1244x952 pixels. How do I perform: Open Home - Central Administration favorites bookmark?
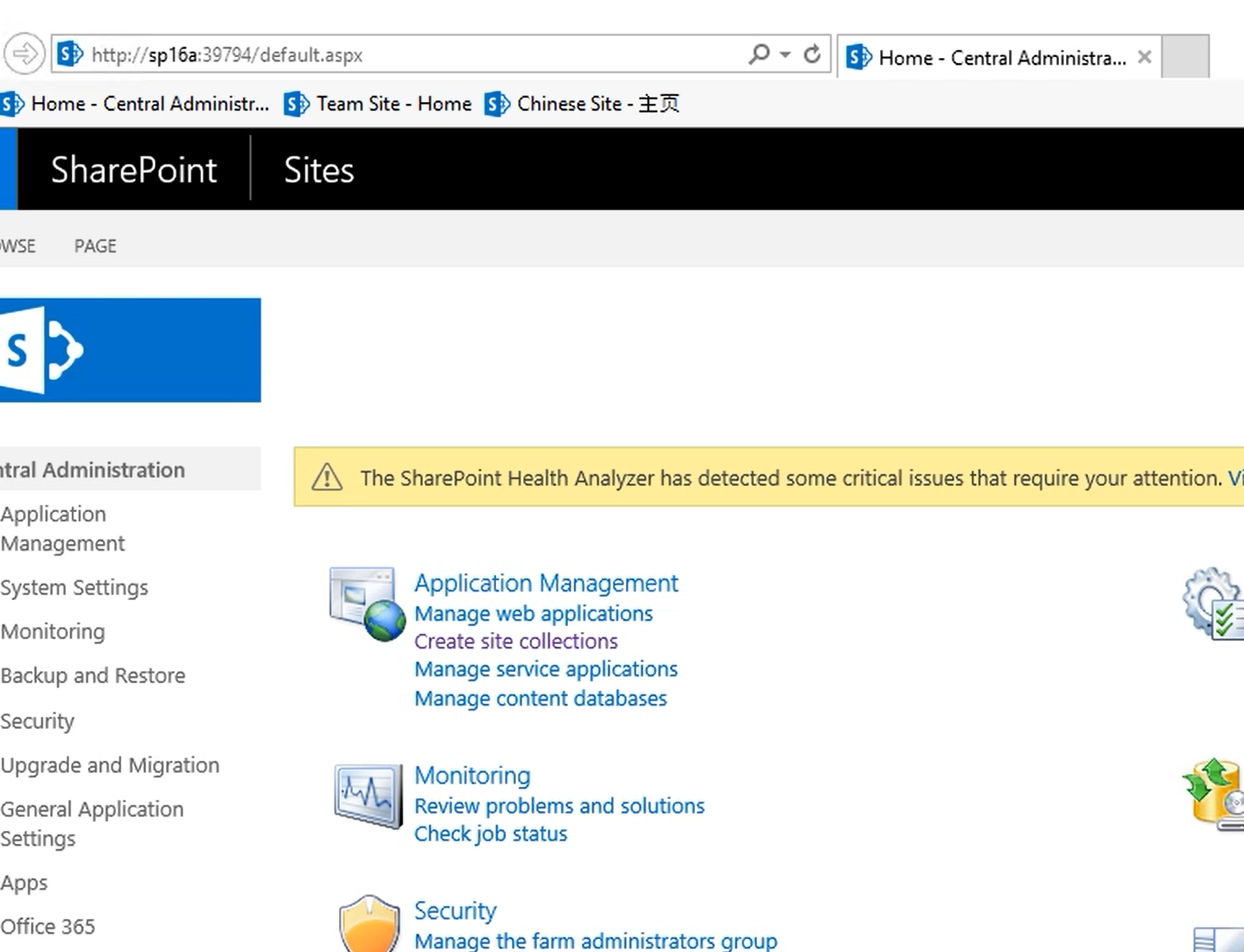tap(136, 104)
